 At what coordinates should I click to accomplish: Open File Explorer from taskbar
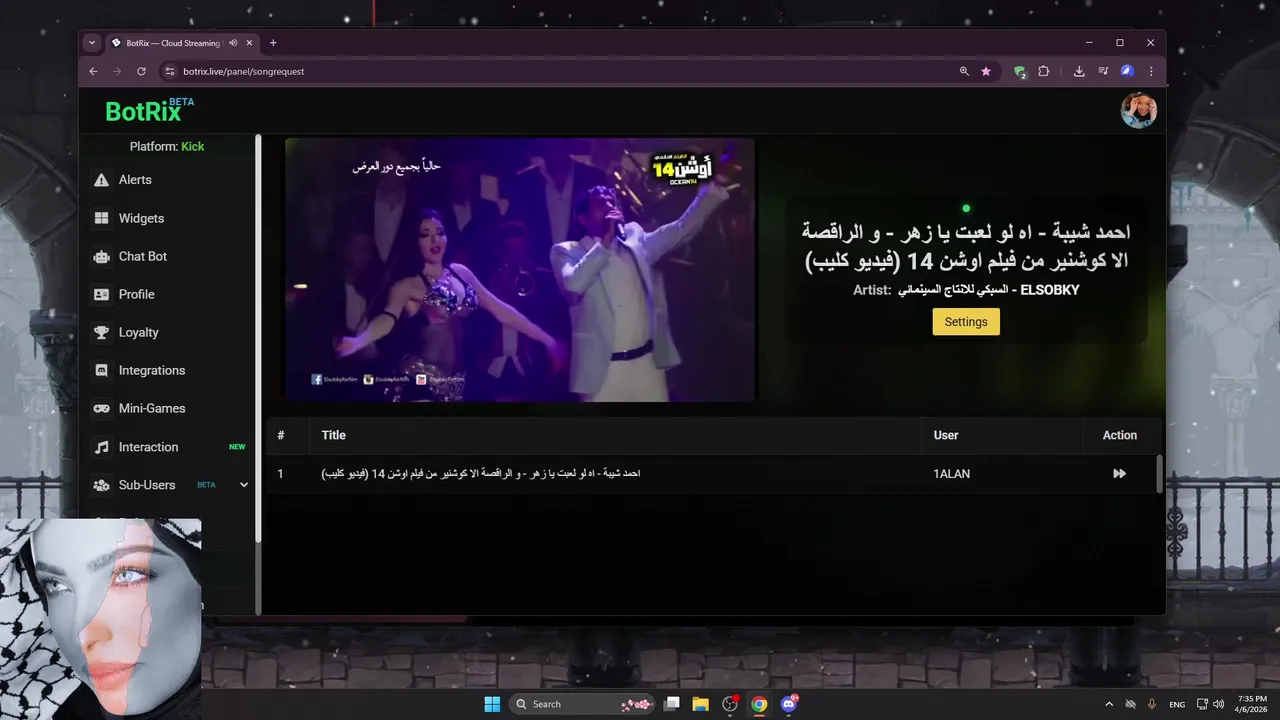pos(701,704)
